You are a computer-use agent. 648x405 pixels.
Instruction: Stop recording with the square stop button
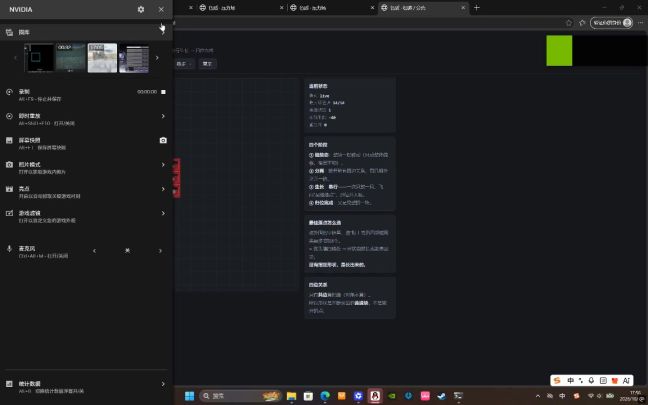tap(163, 92)
